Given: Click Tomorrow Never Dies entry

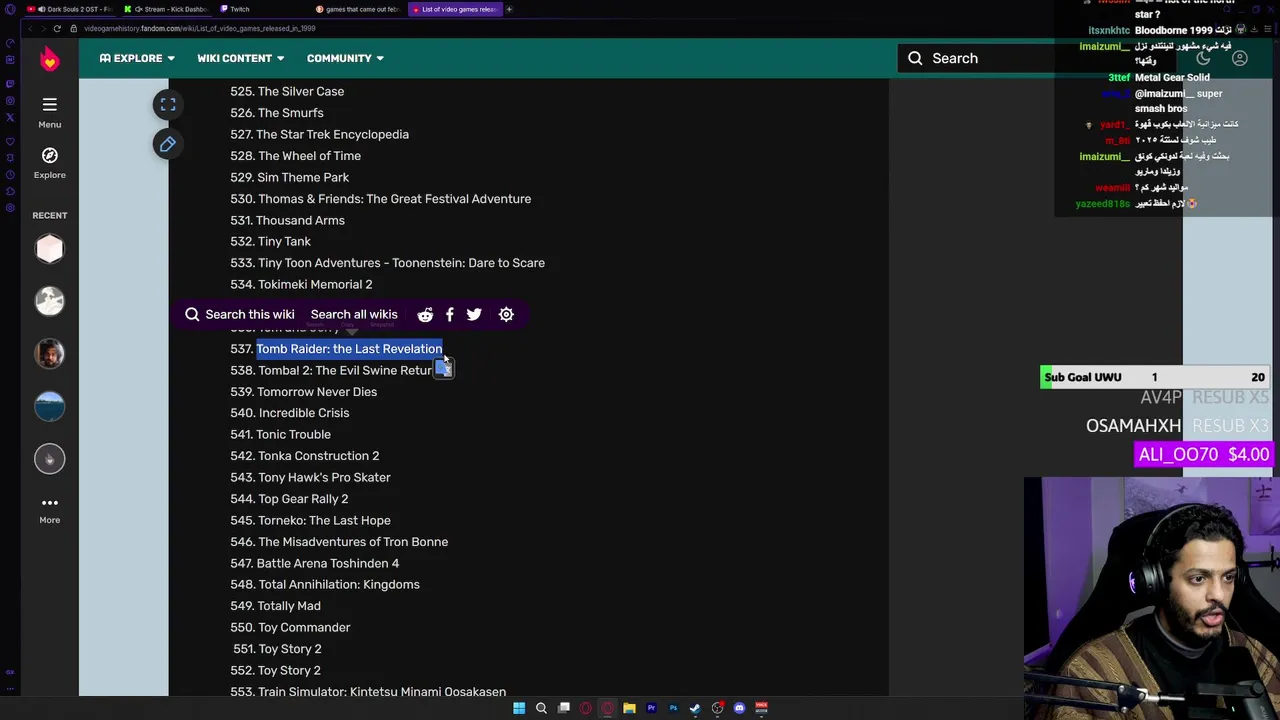Looking at the screenshot, I should [x=317, y=392].
